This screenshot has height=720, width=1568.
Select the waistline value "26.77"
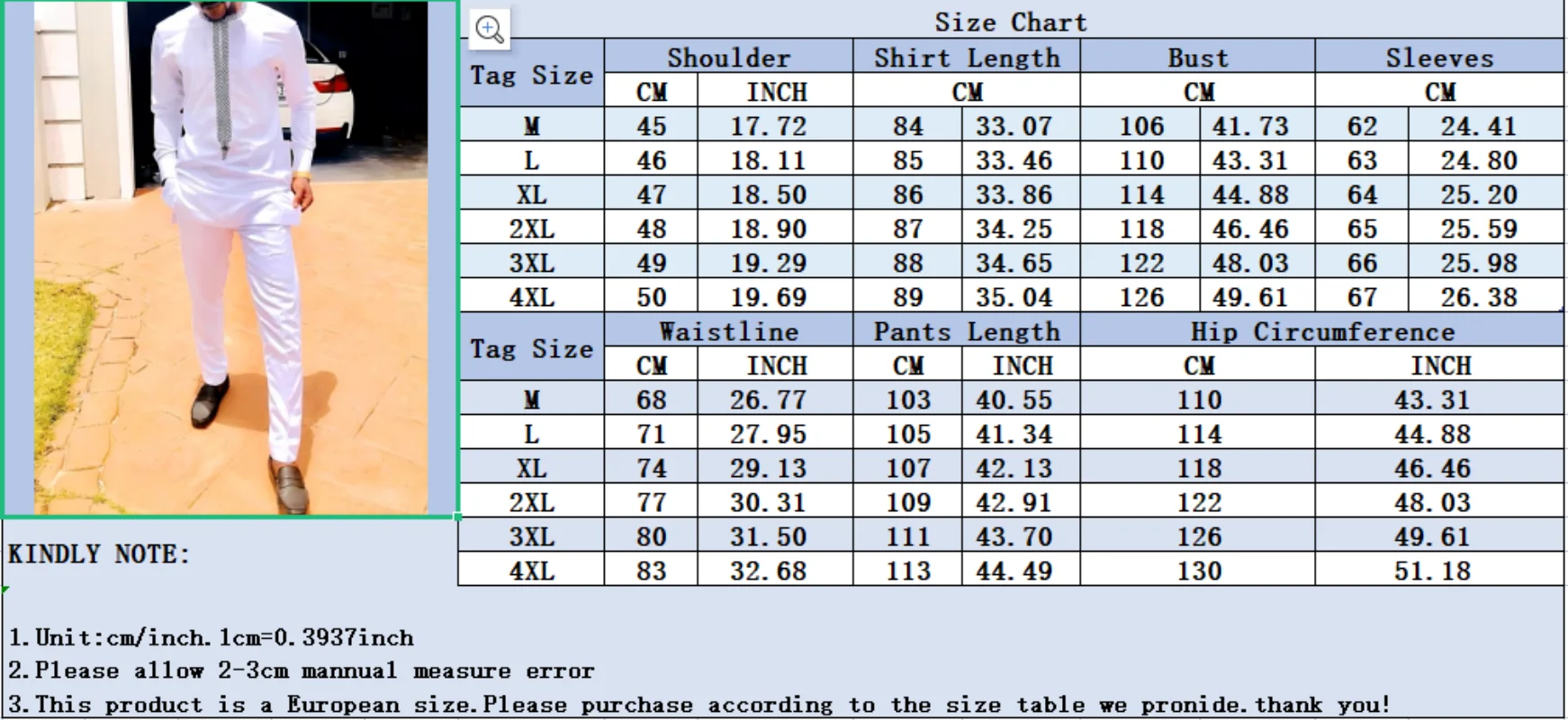click(x=768, y=400)
